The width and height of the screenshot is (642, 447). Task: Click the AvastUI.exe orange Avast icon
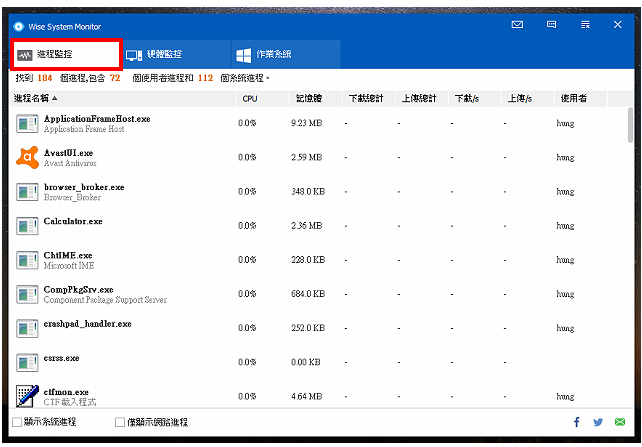tap(27, 157)
